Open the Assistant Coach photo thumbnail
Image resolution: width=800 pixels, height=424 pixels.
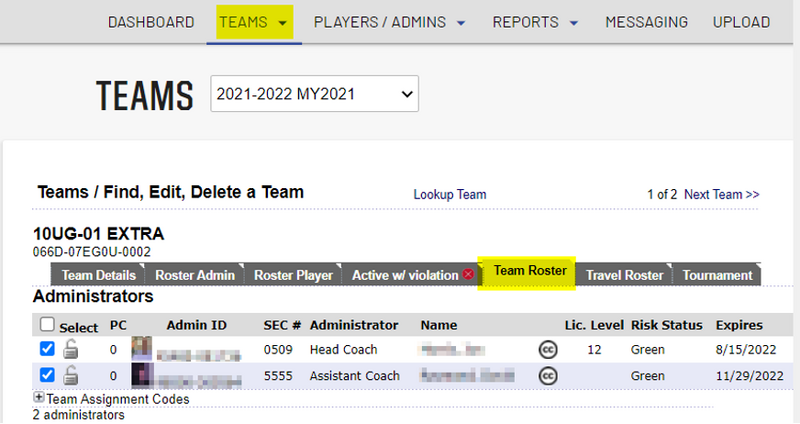tap(142, 375)
